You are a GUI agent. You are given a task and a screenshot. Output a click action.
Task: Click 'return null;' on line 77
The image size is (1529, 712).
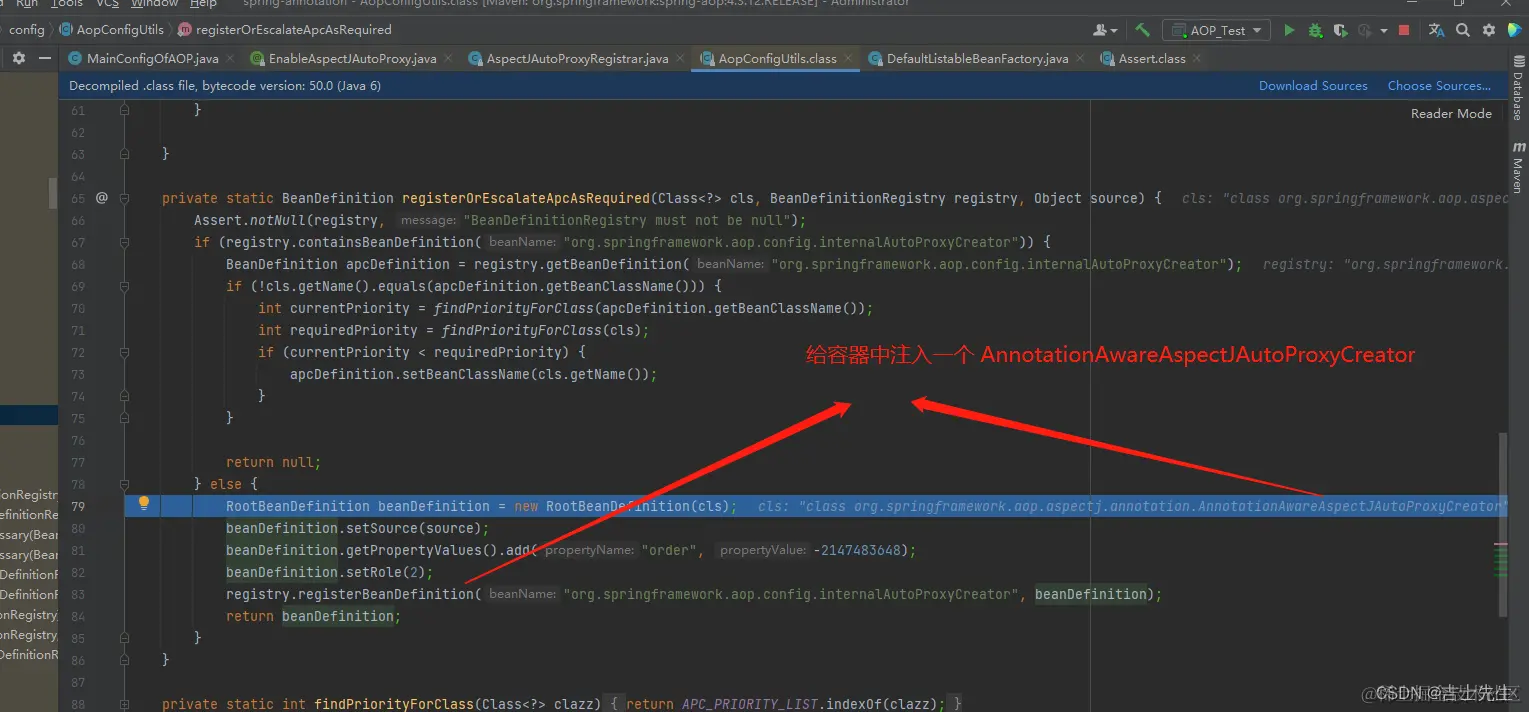(273, 462)
